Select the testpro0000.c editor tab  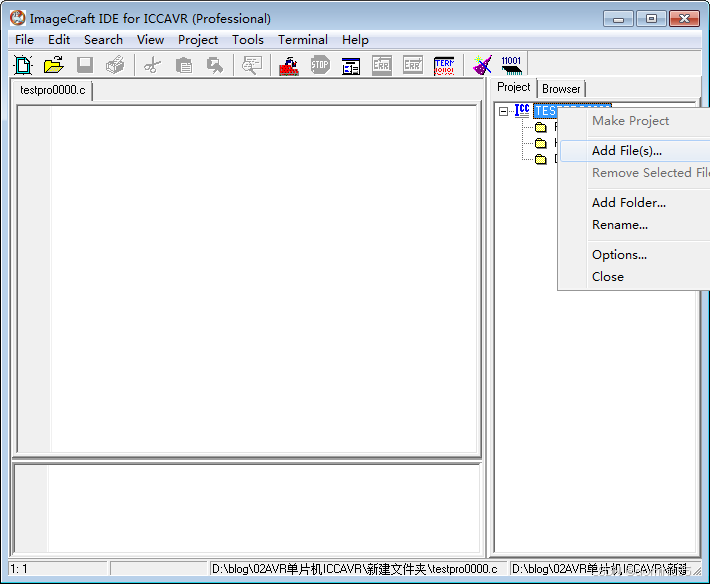[x=53, y=90]
